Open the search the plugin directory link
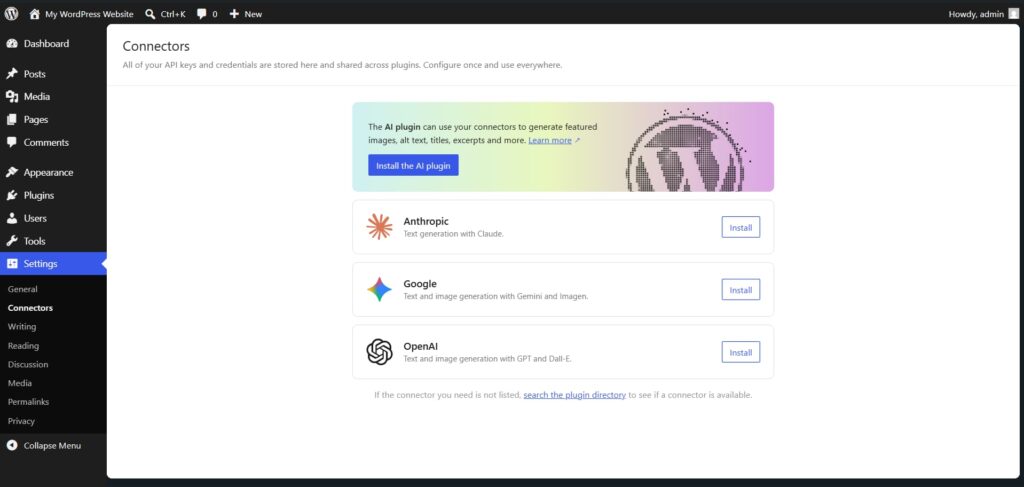1024x487 pixels. pyautogui.click(x=574, y=395)
